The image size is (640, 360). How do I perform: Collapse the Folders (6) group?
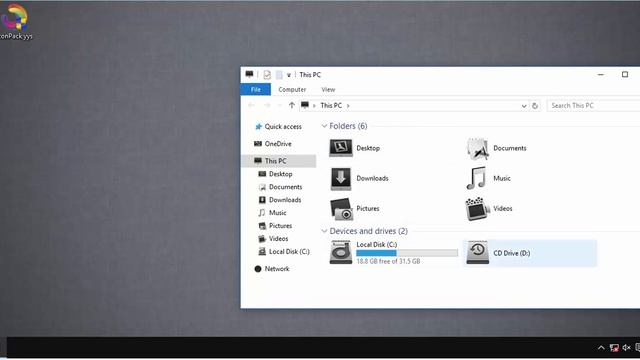pos(324,126)
